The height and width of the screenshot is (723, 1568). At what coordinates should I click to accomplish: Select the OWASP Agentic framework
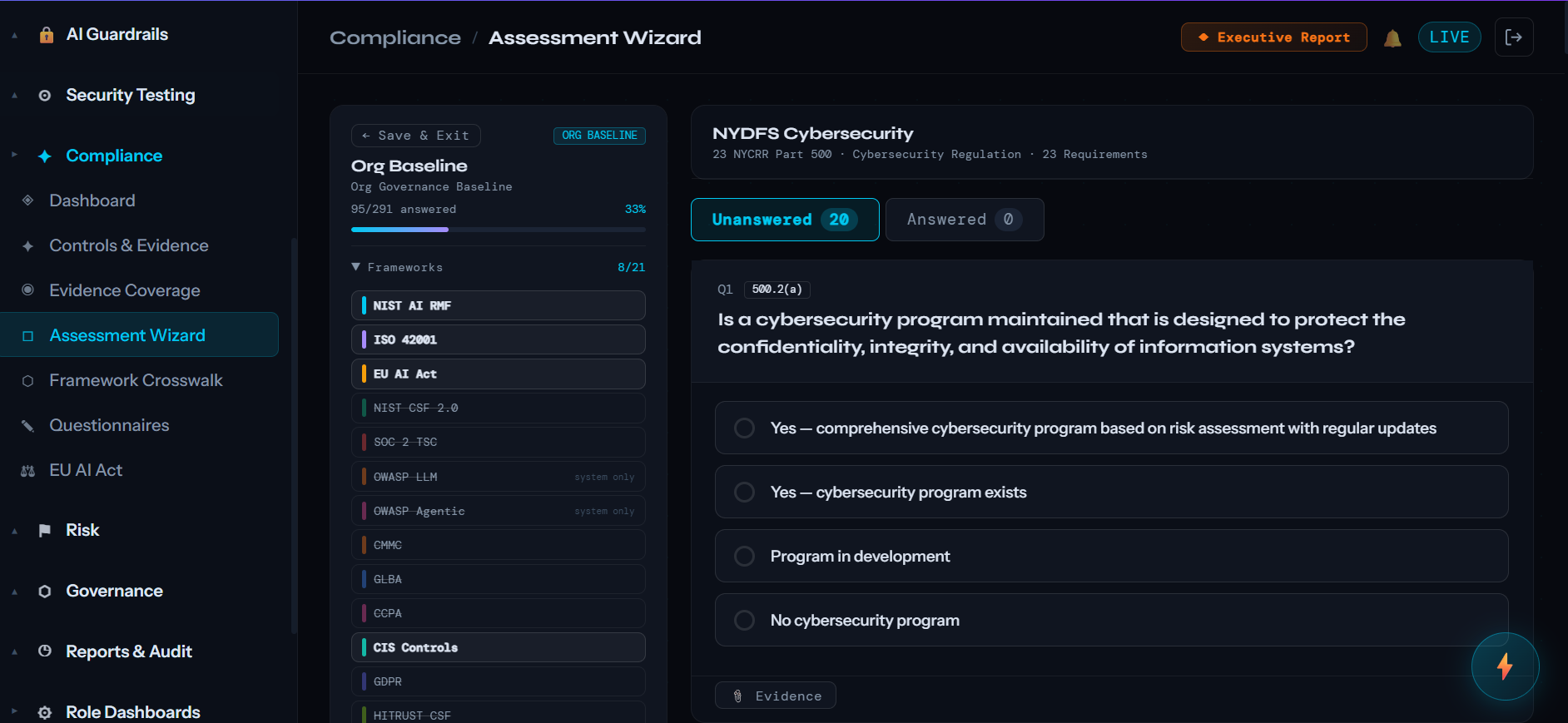click(499, 511)
